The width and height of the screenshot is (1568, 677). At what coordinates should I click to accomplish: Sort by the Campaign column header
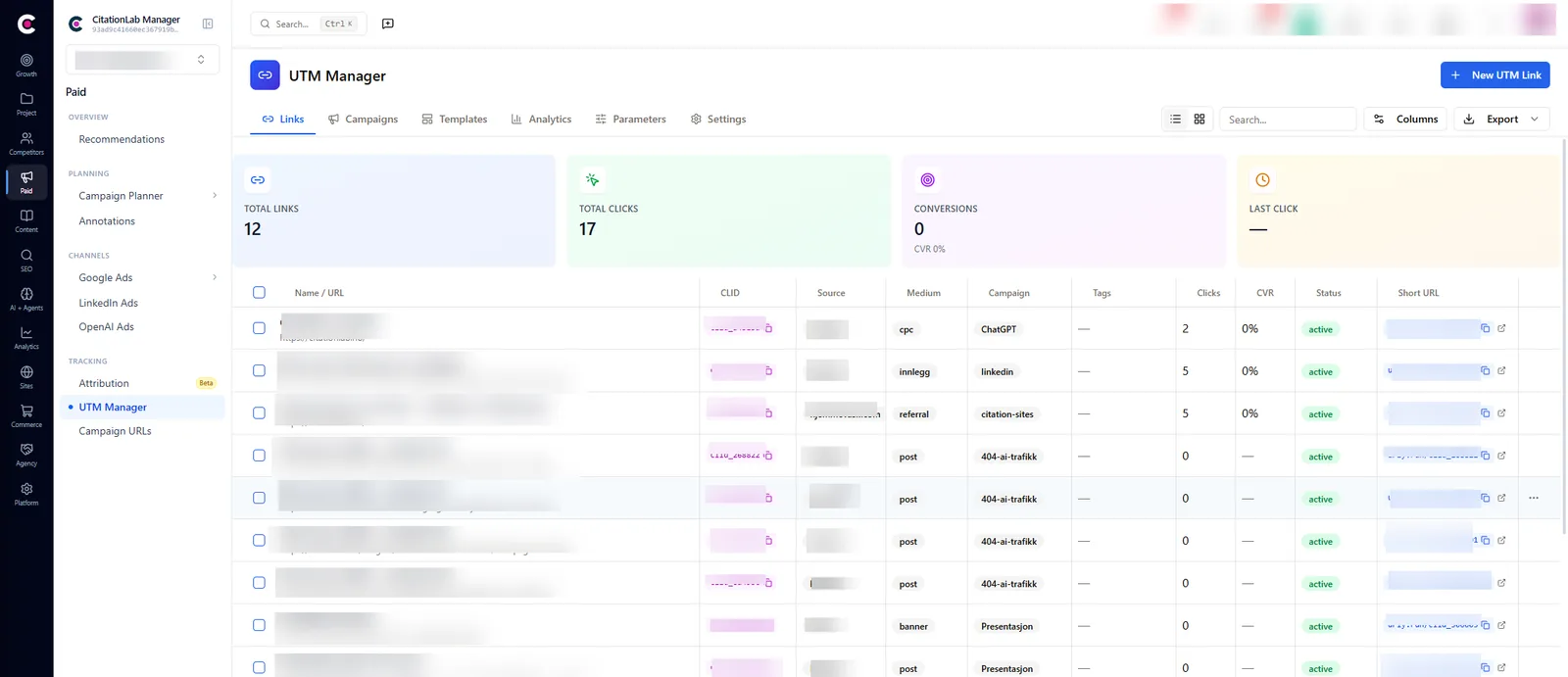(x=1008, y=293)
